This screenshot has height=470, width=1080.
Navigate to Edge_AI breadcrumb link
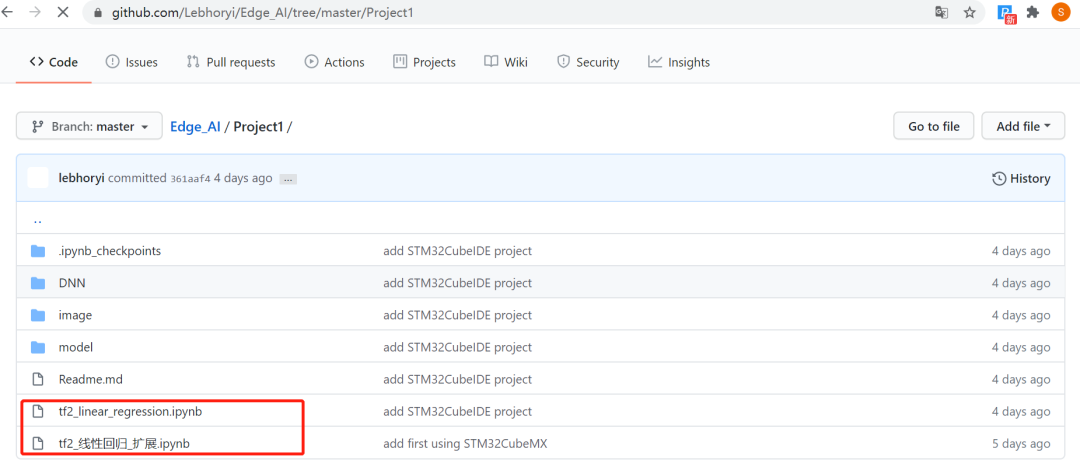pyautogui.click(x=195, y=127)
